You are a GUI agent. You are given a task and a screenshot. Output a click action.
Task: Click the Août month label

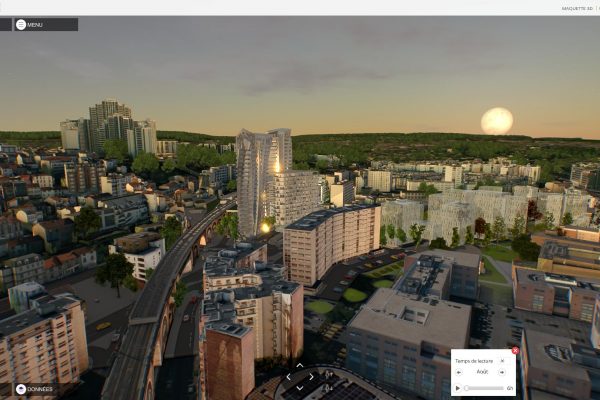click(x=482, y=372)
